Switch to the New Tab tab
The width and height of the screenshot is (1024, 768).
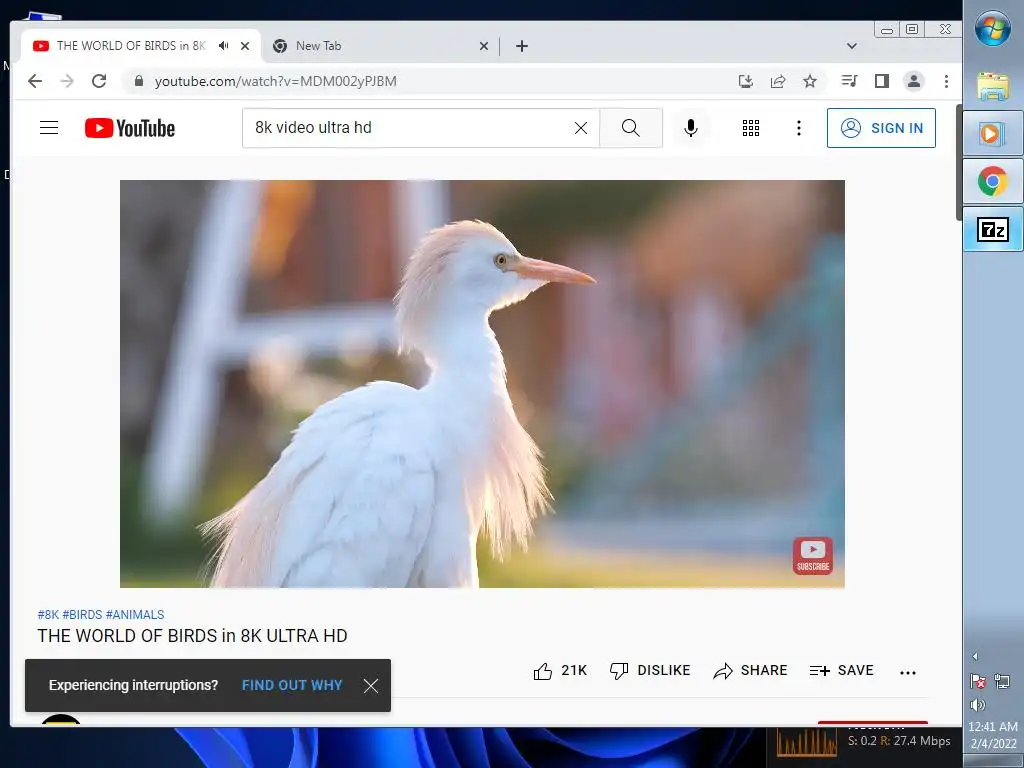[x=380, y=46]
